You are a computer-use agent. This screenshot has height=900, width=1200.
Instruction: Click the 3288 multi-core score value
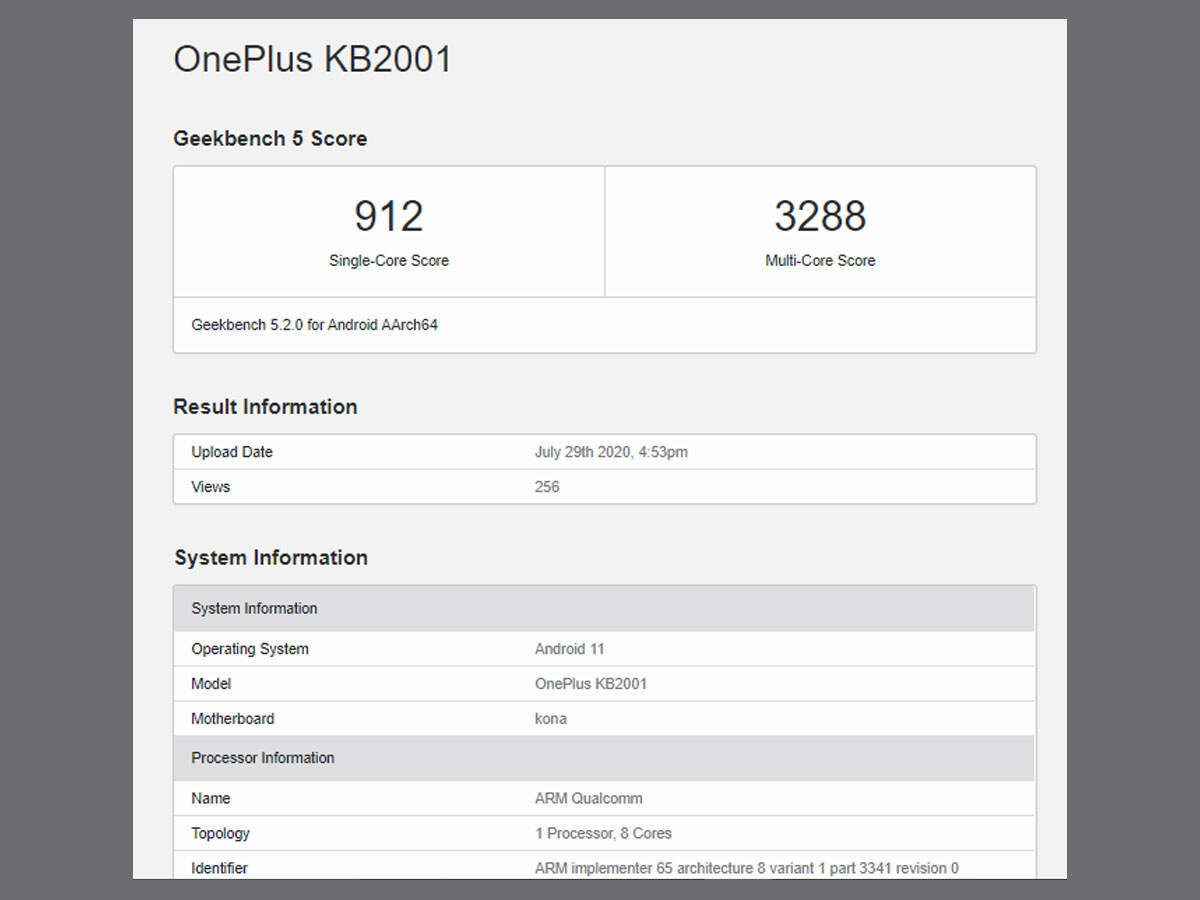820,216
